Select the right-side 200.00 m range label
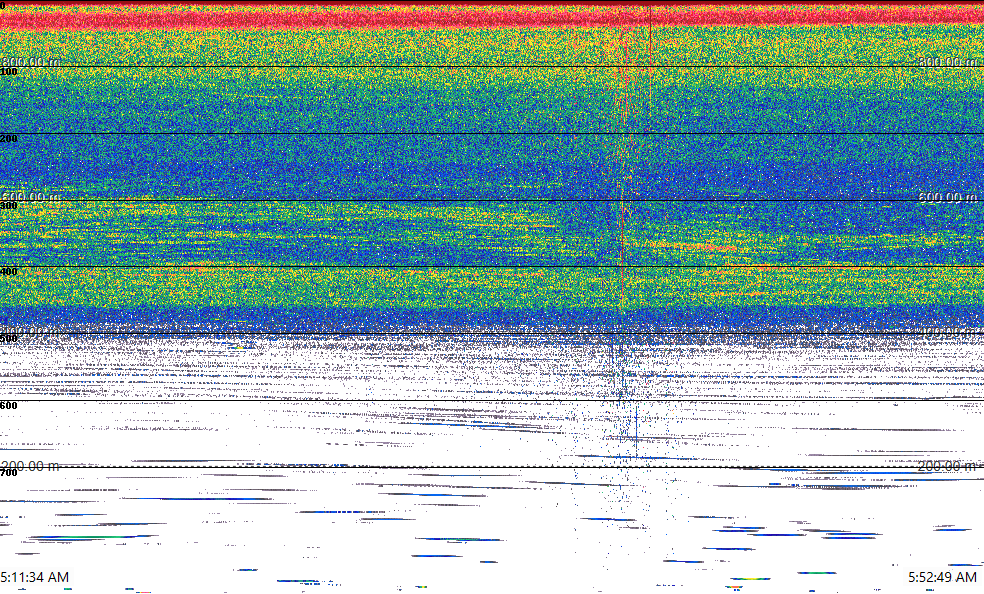The height and width of the screenshot is (594, 984). (x=948, y=466)
